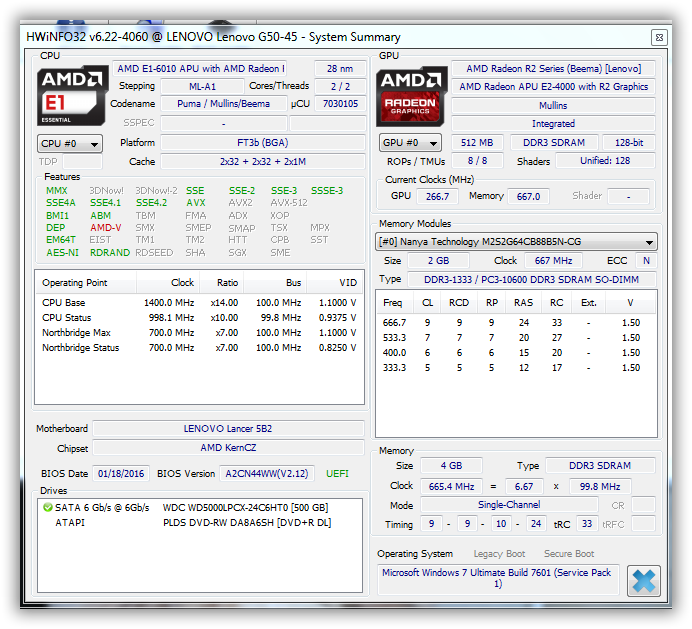The image size is (692, 629).
Task: Select the 666.7 MHz timing row
Action: (x=516, y=323)
